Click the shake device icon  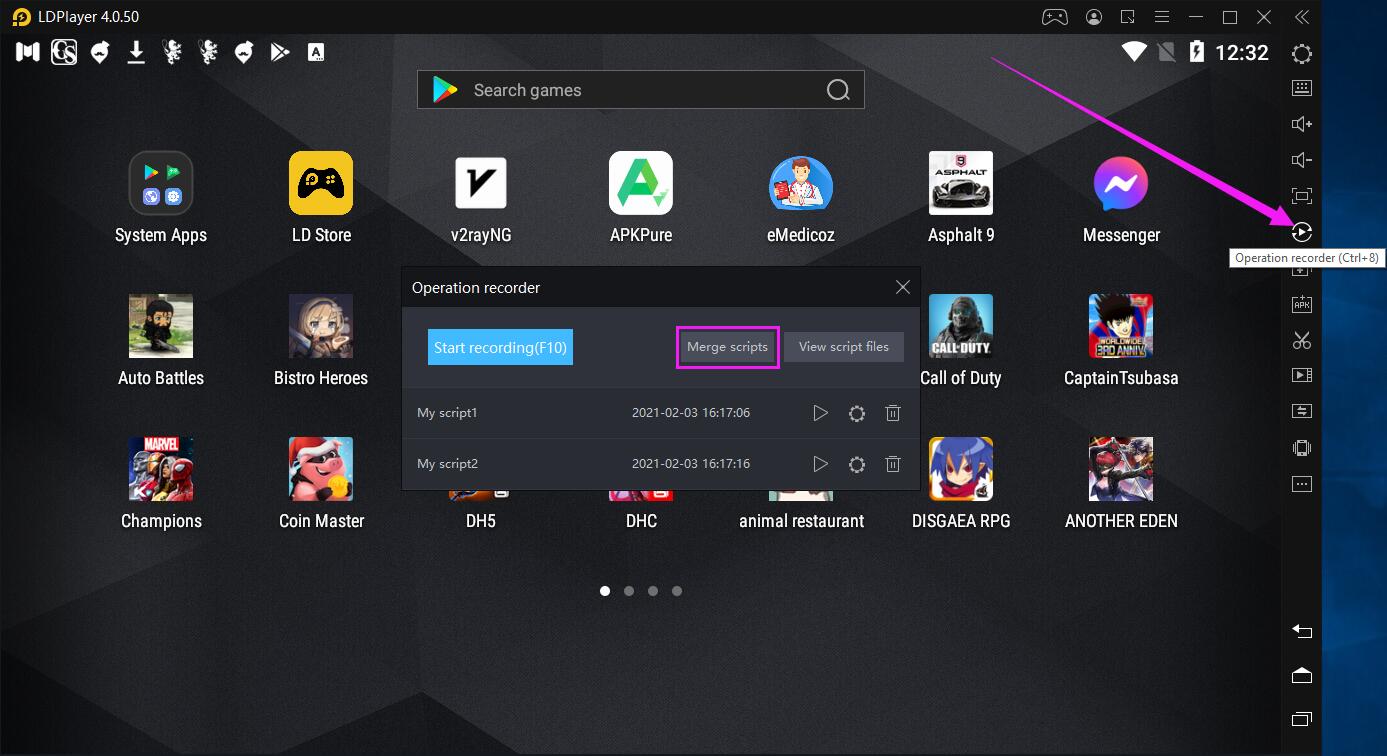coord(1301,448)
